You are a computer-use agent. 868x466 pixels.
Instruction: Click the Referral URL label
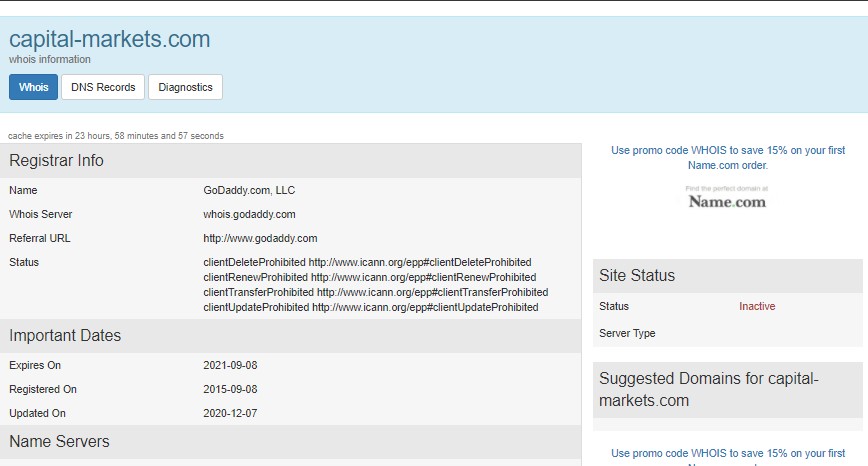pyautogui.click(x=39, y=239)
